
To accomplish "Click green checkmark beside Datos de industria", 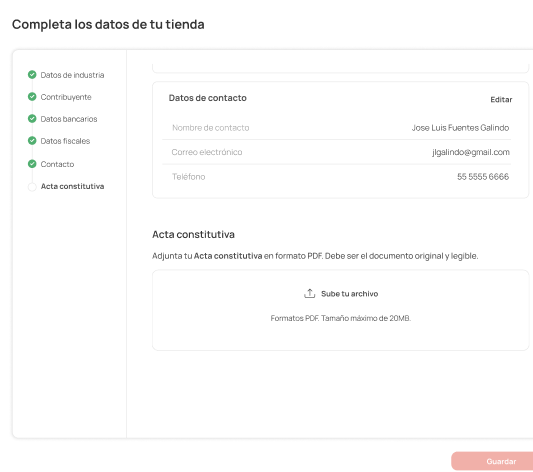I will 32,75.
